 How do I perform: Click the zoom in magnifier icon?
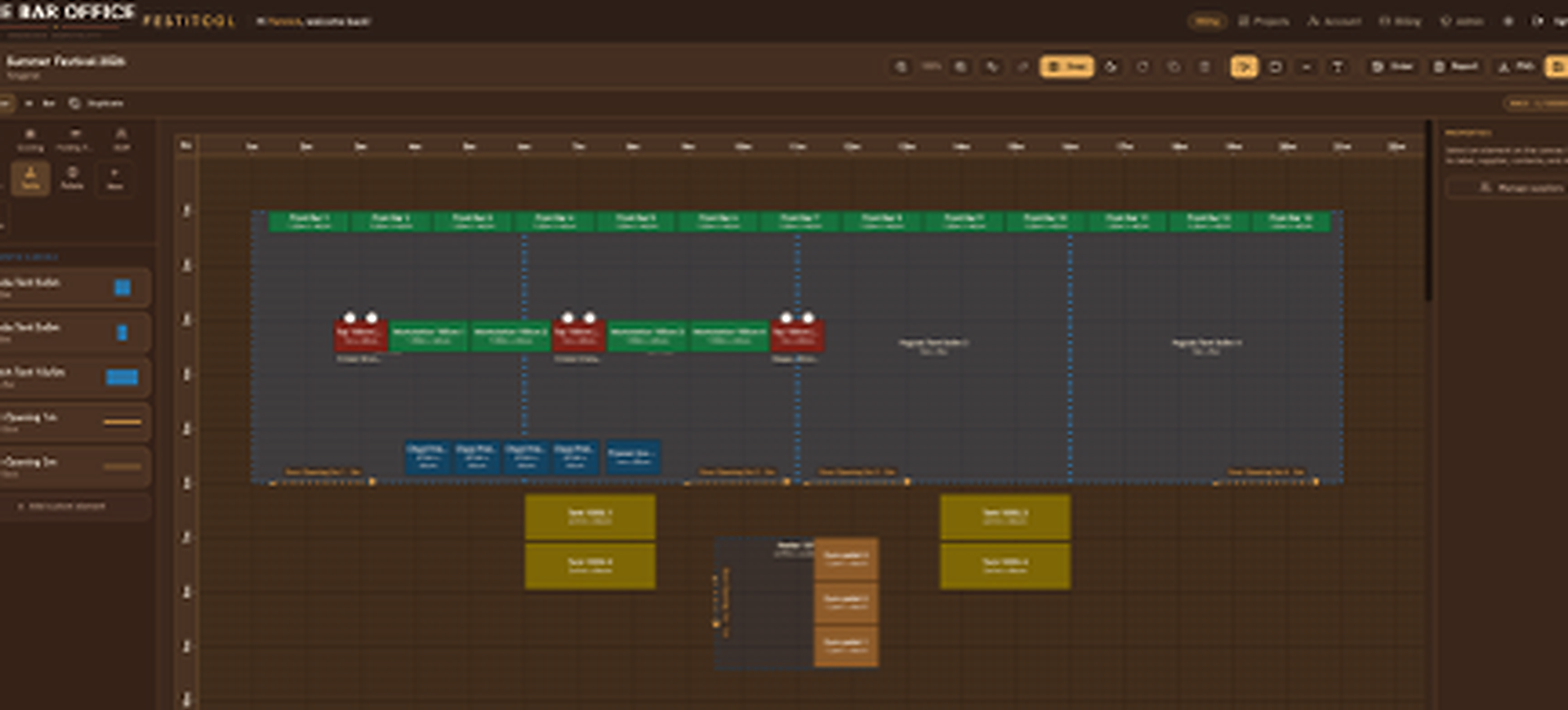(x=961, y=67)
